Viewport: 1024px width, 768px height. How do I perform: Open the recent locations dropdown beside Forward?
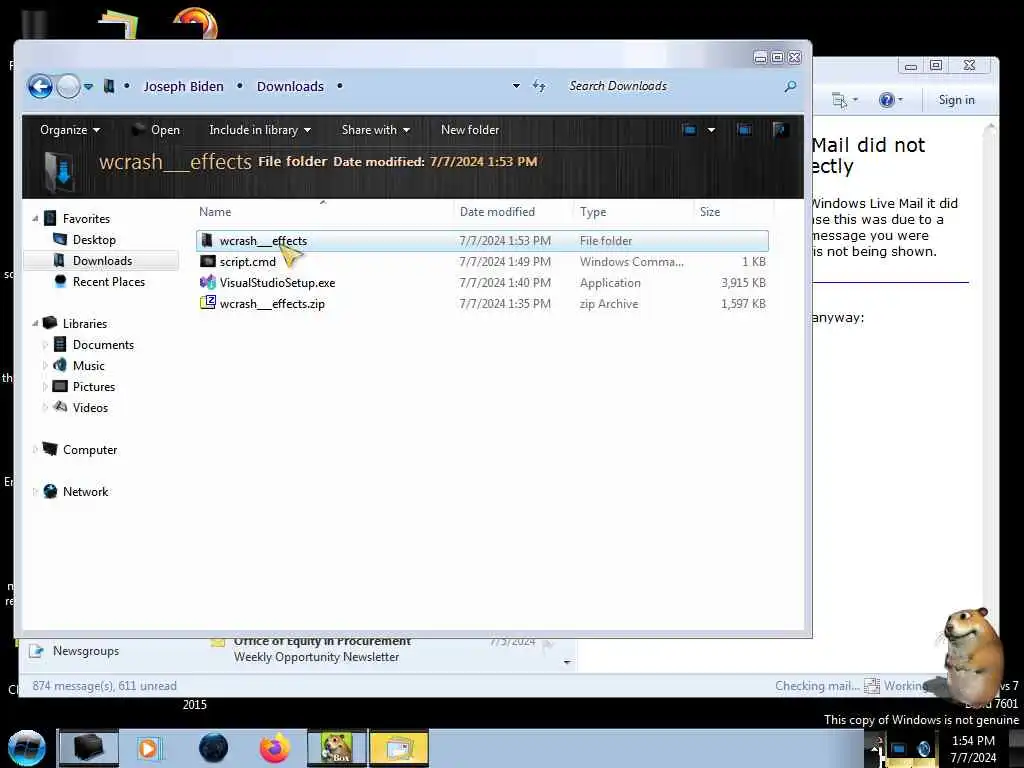coord(88,86)
